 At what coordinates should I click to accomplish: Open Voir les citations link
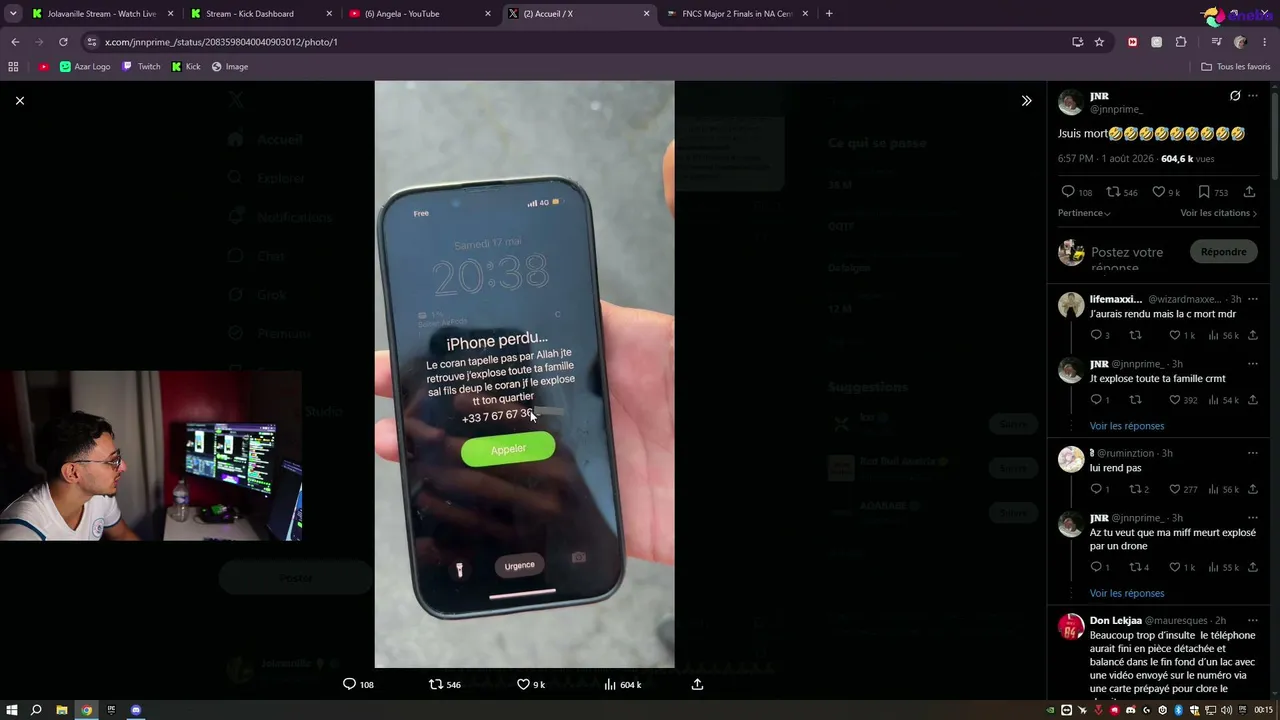1218,213
